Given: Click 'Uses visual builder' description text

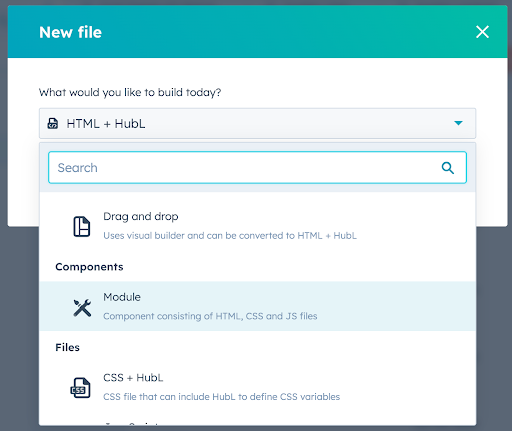Looking at the screenshot, I should tap(230, 236).
